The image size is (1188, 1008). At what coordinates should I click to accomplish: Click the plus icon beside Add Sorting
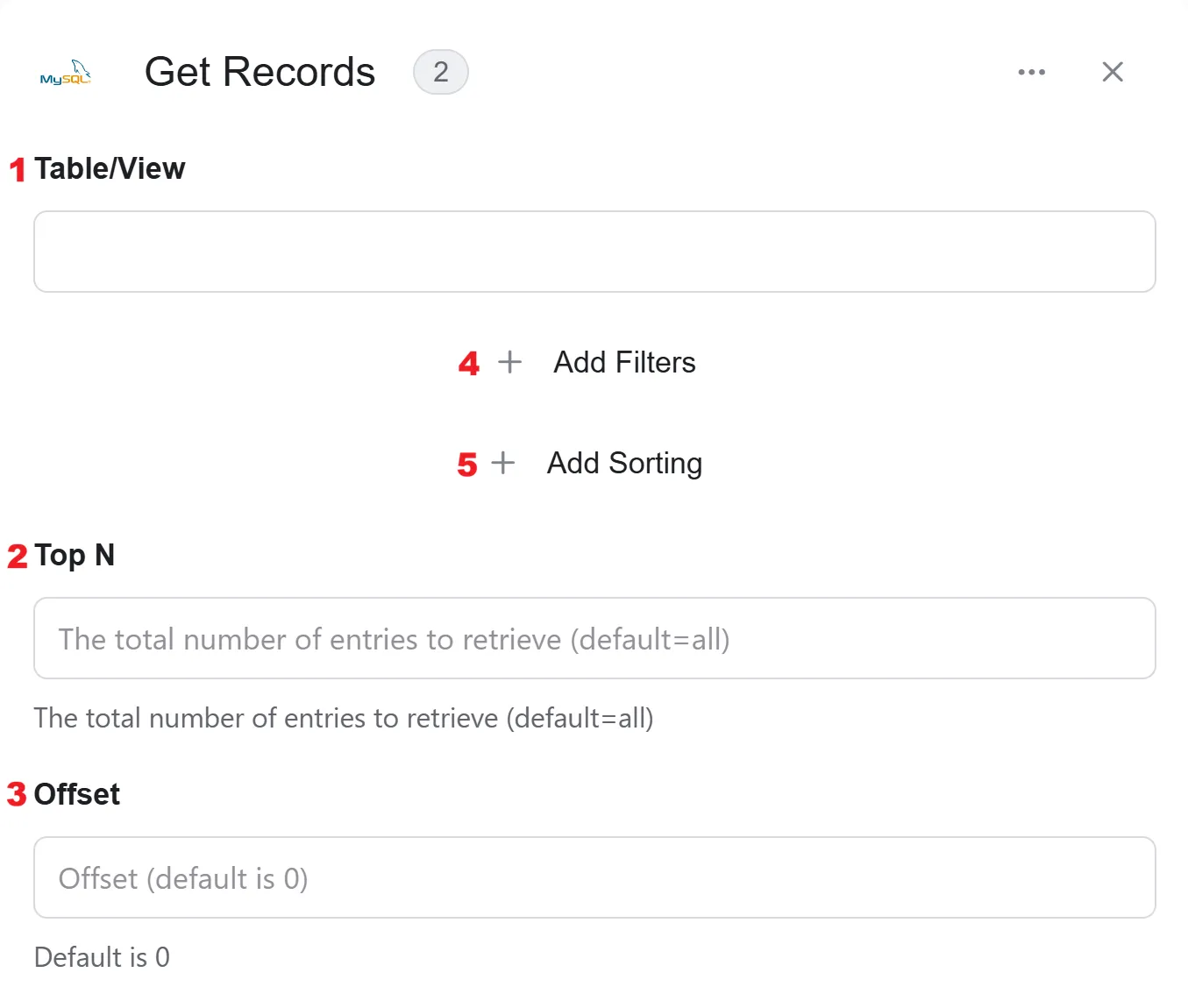click(x=503, y=463)
